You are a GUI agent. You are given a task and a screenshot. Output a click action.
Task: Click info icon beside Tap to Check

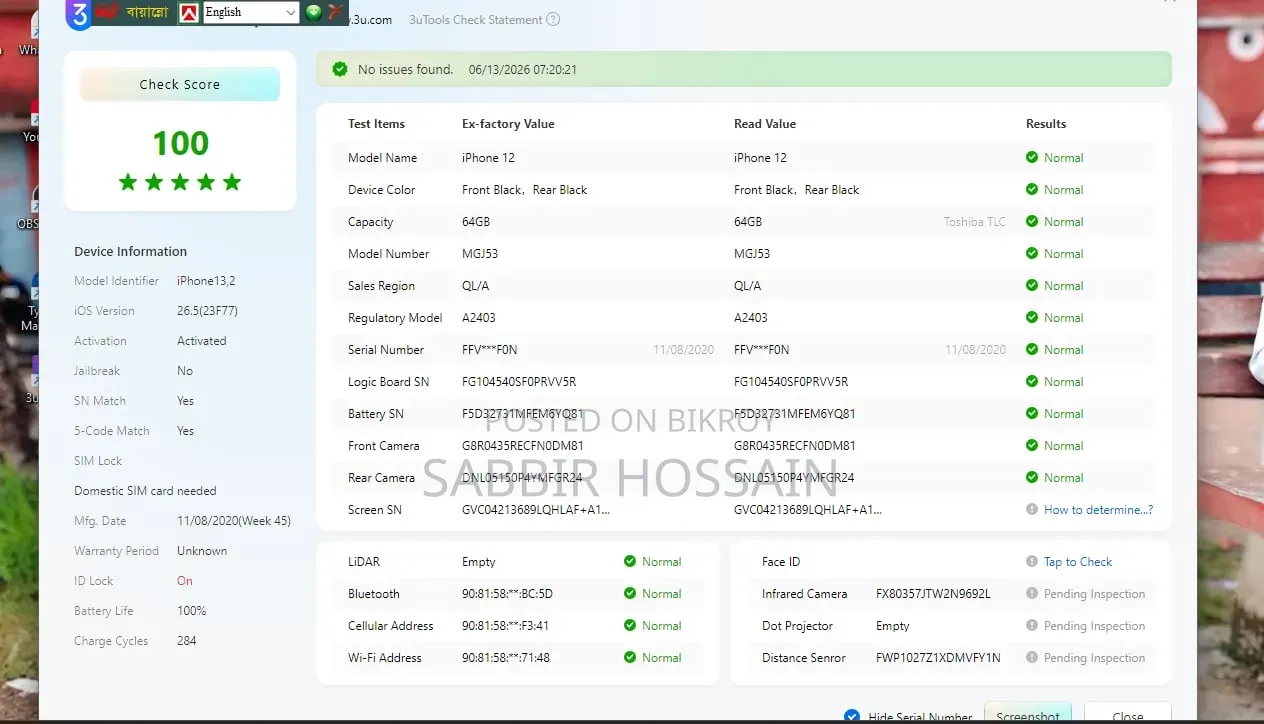click(x=1032, y=561)
